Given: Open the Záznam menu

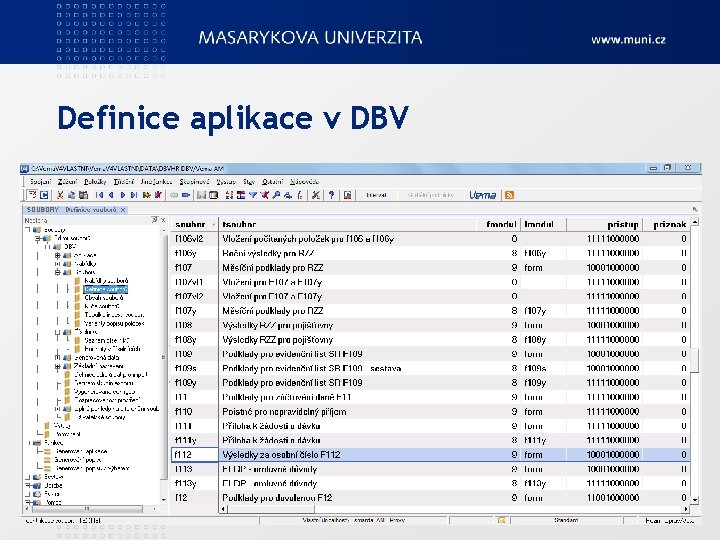Looking at the screenshot, I should 68,182.
